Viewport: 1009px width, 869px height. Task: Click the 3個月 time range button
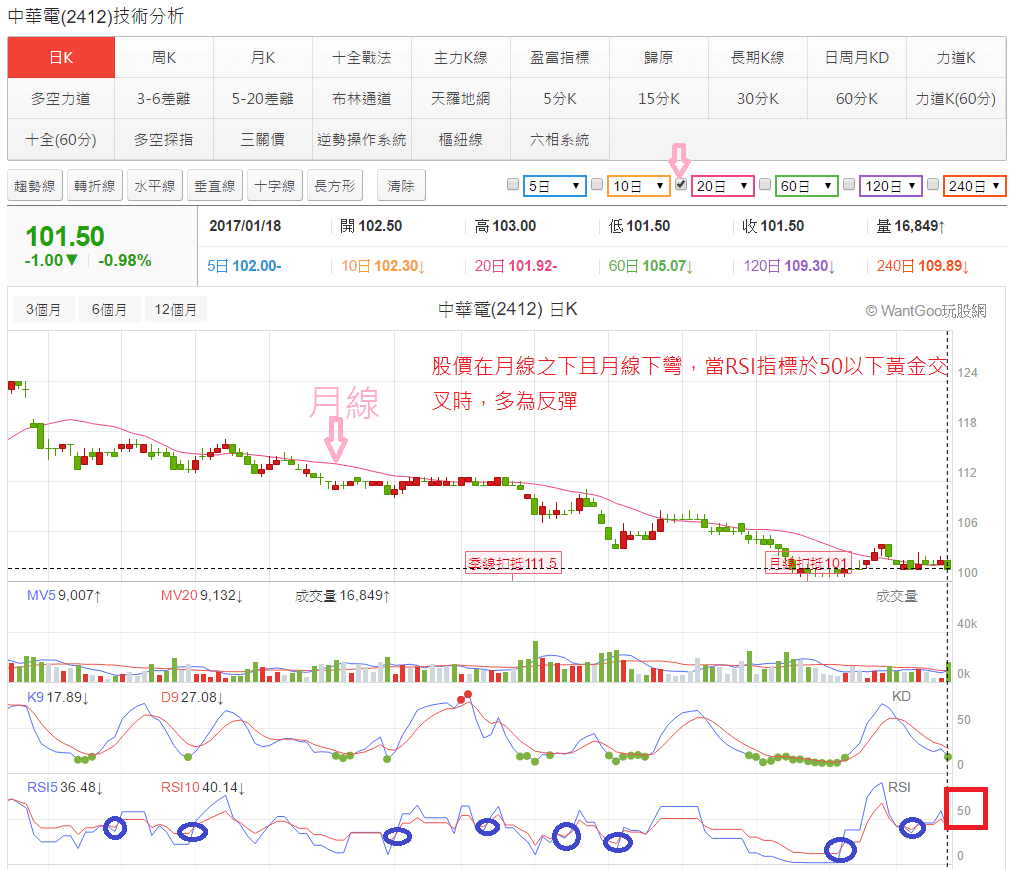[x=42, y=310]
